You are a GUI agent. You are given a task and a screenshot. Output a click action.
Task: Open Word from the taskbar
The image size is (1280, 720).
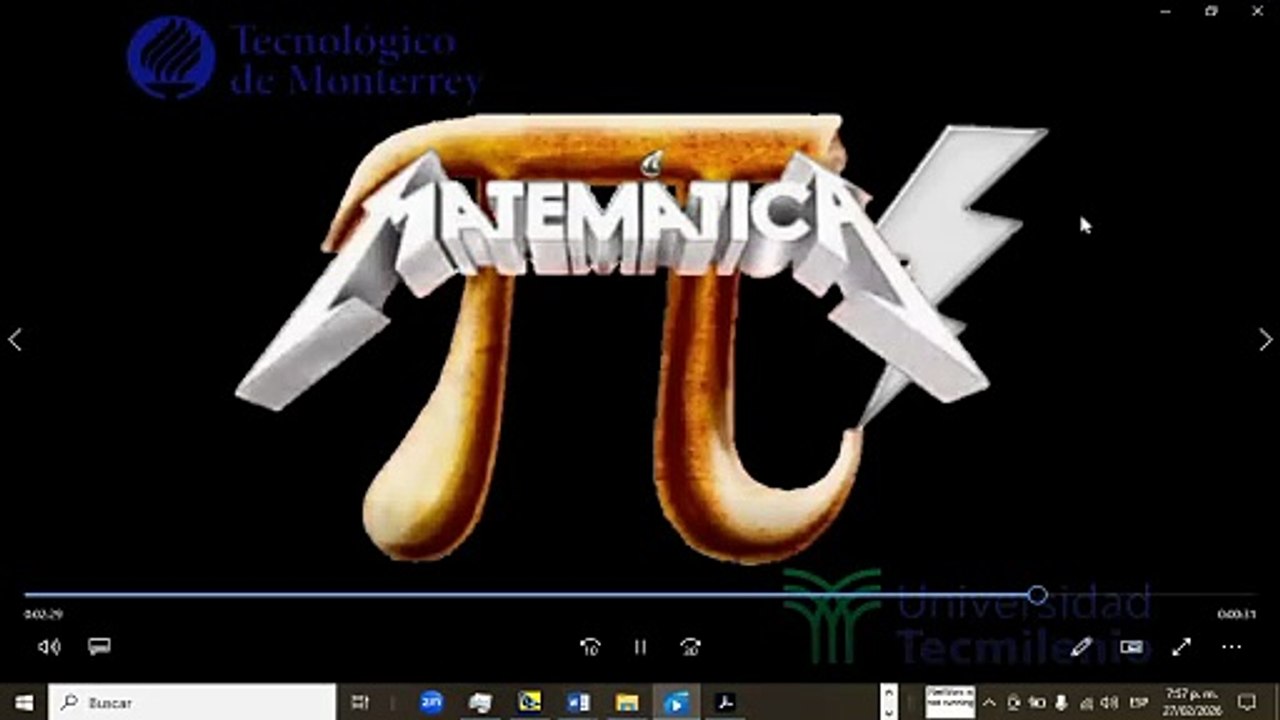[578, 703]
